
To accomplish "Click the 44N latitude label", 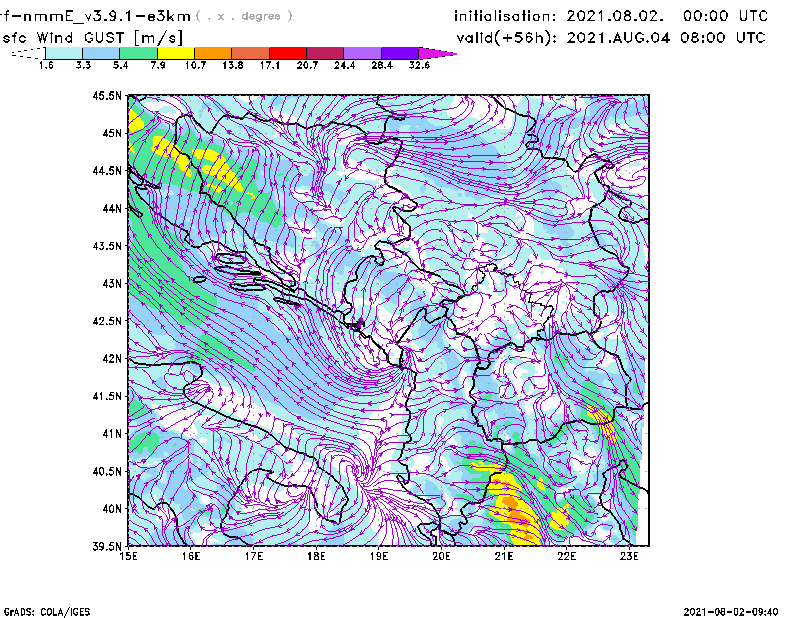I will 112,208.
